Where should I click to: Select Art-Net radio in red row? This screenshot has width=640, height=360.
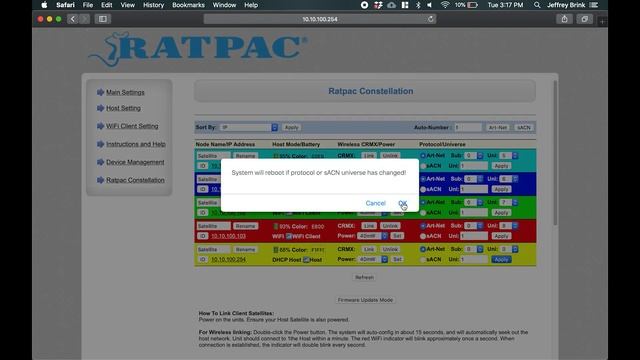click(x=423, y=226)
